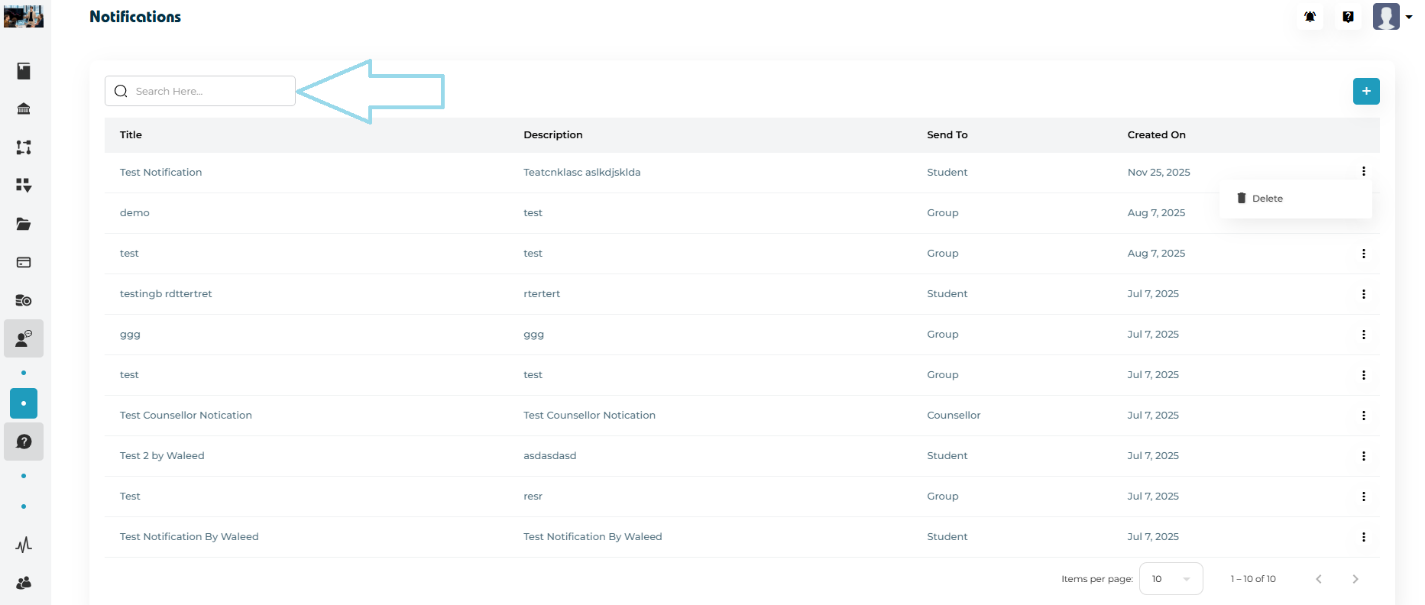This screenshot has width=1425, height=605.
Task: Open the book icon in sidebar
Action: tap(24, 71)
